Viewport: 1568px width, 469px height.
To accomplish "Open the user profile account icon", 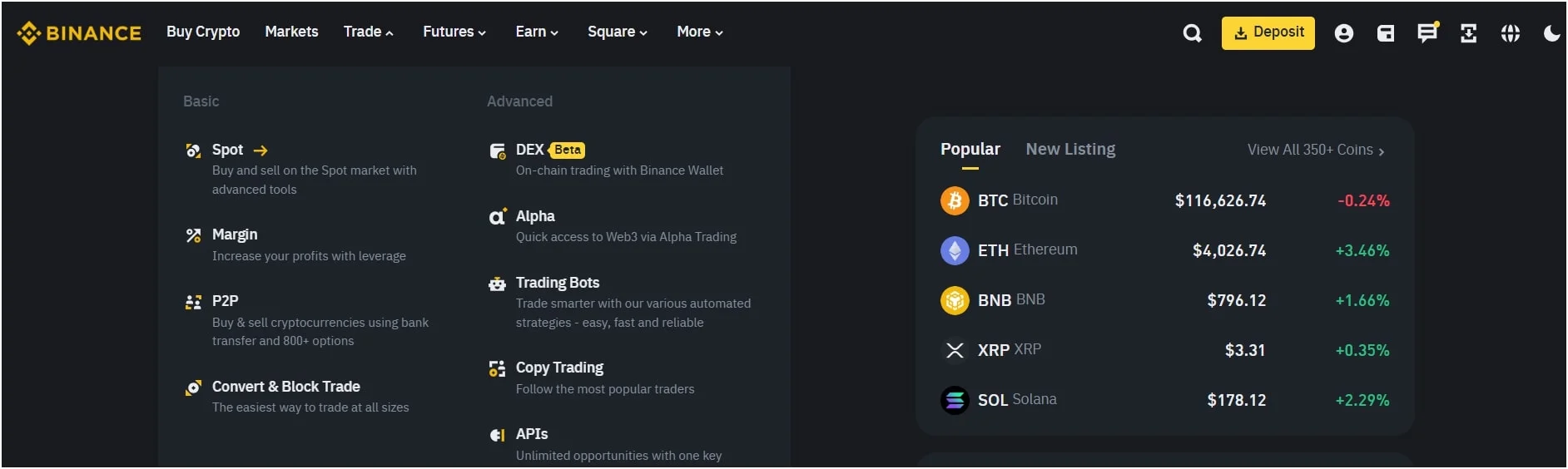I will (1343, 33).
